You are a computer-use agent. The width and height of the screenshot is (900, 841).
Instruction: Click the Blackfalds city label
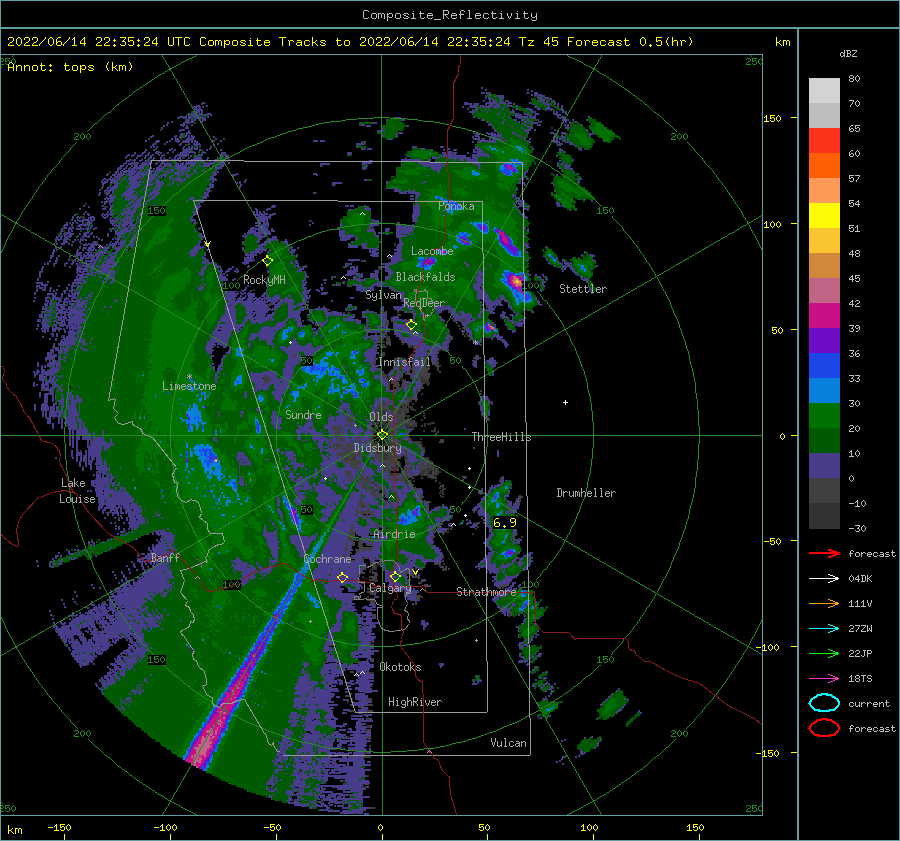(425, 277)
